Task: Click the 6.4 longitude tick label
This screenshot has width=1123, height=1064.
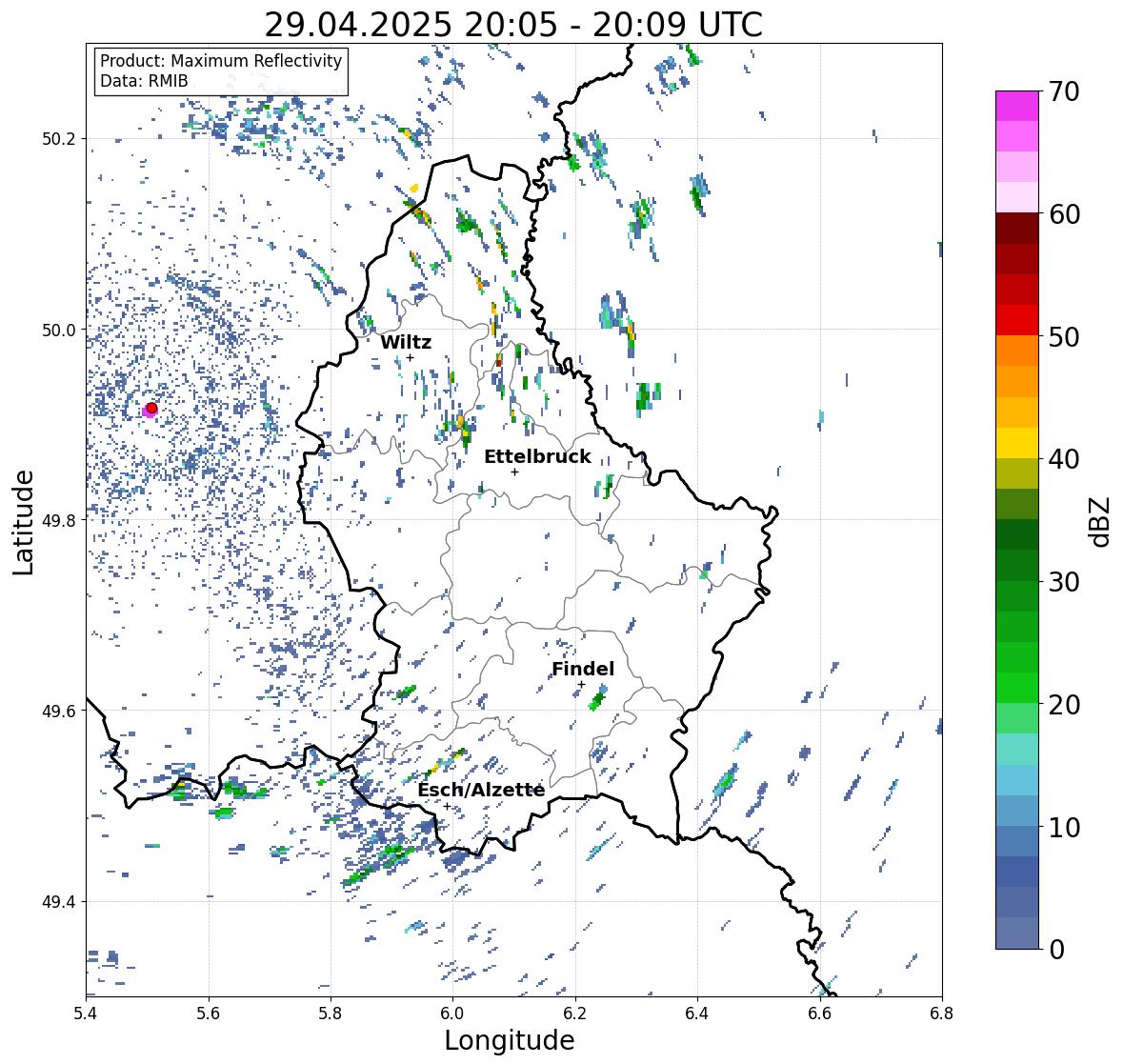Action: click(697, 1014)
